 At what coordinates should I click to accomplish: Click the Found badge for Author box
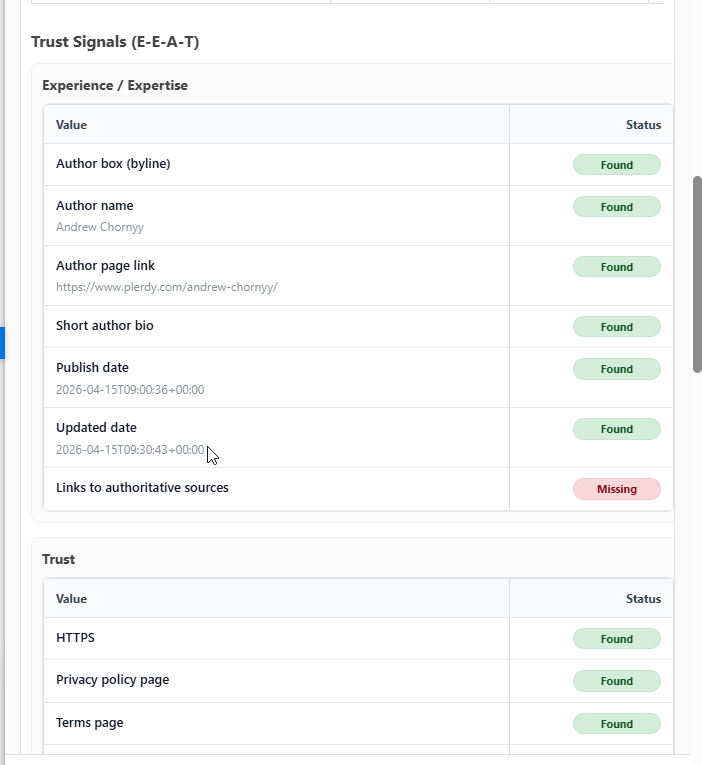(x=616, y=165)
